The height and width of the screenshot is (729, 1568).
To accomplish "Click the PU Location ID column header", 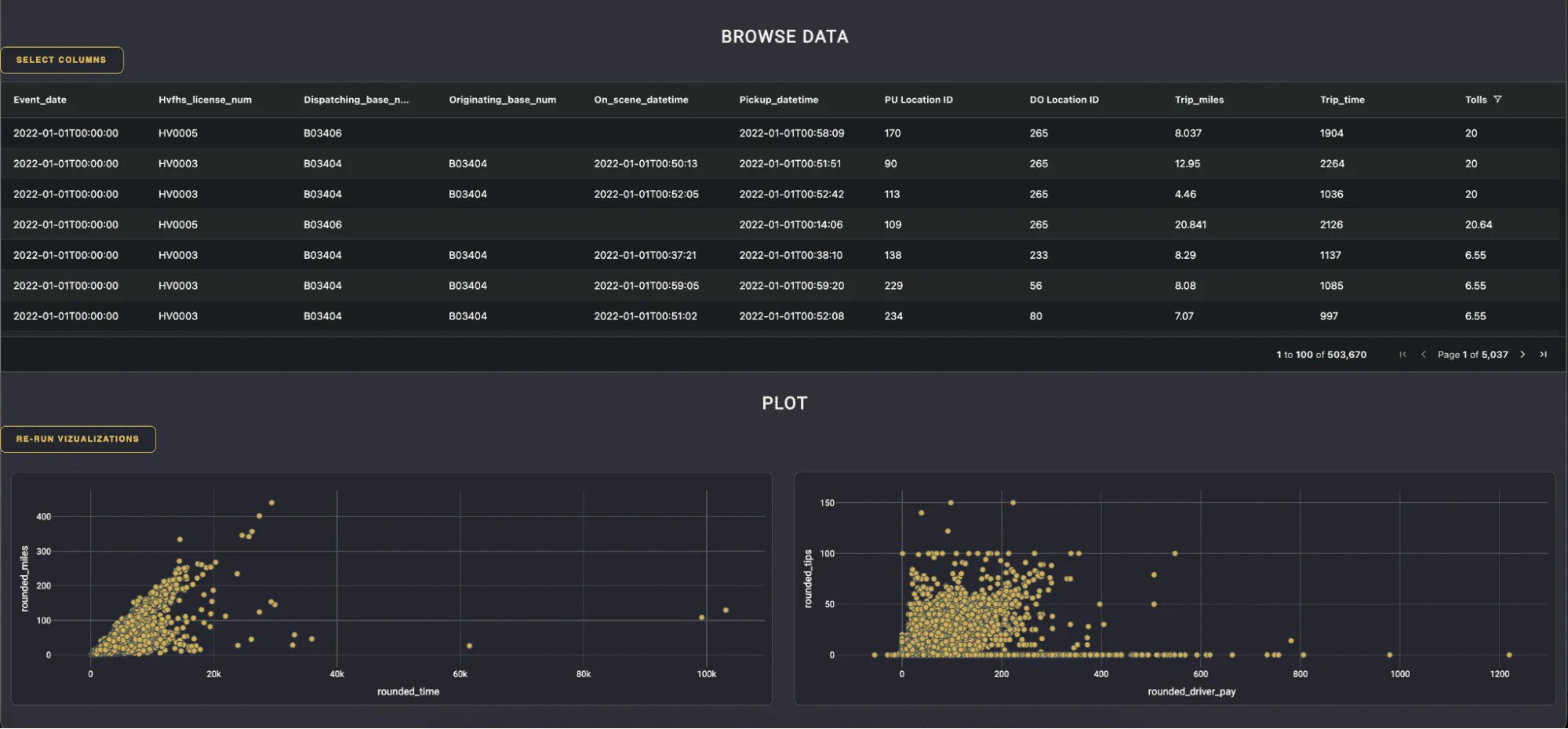I will click(919, 100).
